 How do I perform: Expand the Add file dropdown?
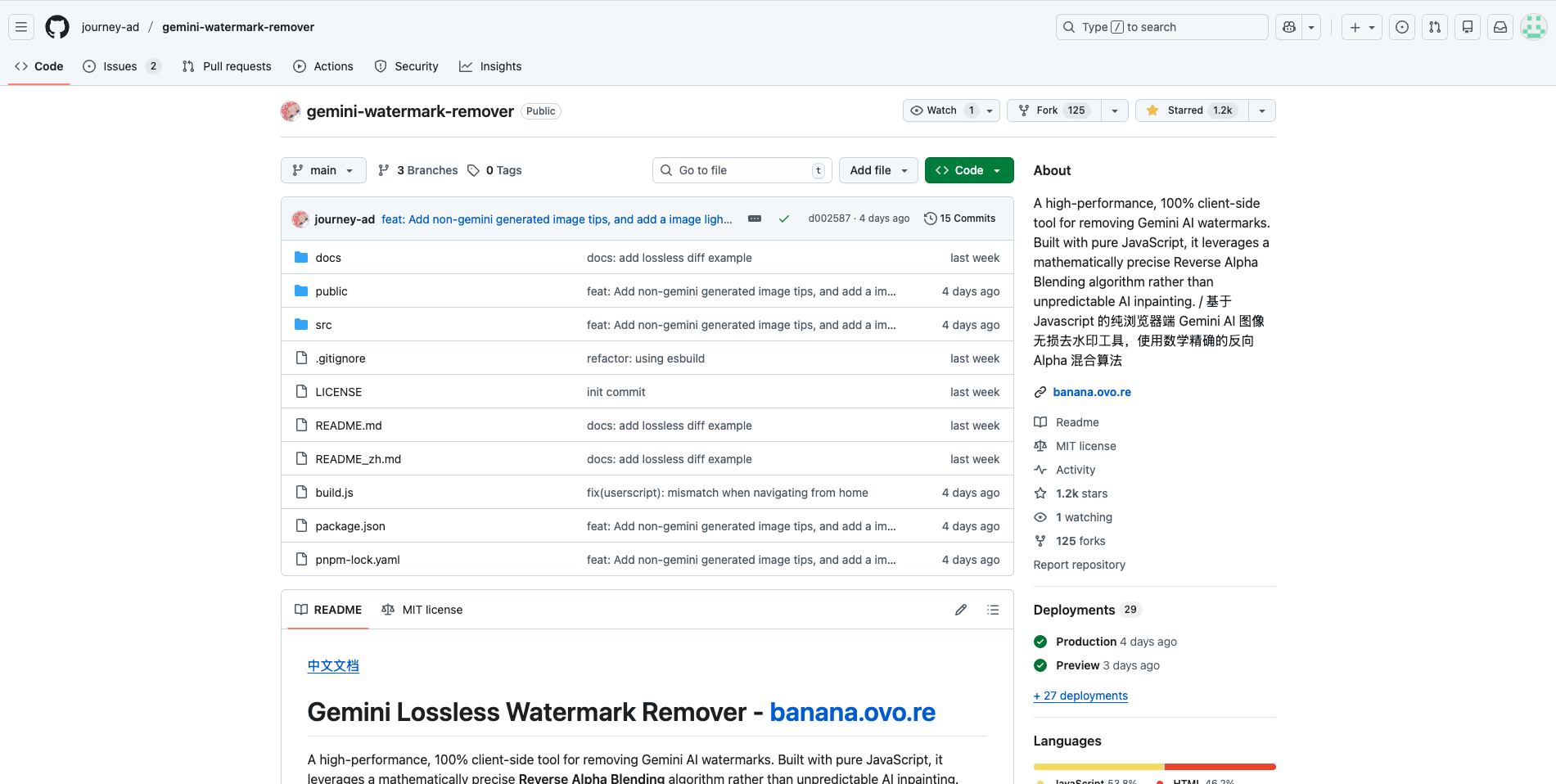point(878,170)
